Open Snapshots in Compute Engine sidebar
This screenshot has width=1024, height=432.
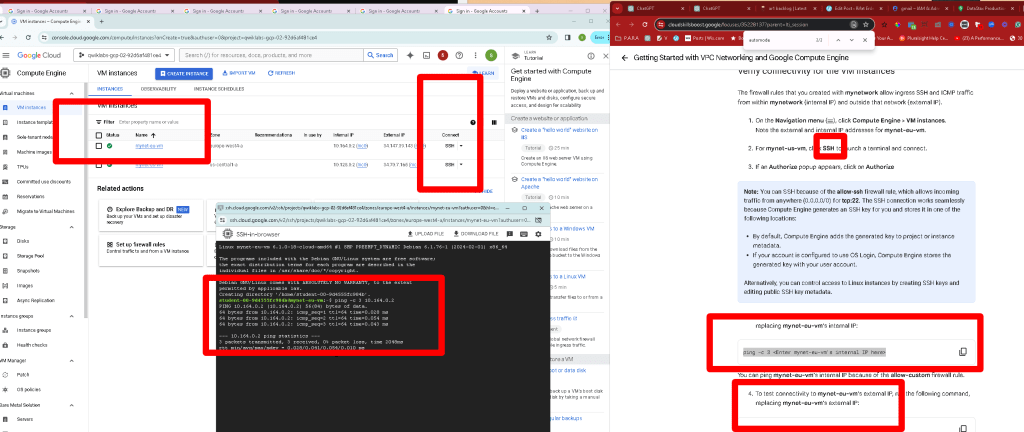[27, 271]
